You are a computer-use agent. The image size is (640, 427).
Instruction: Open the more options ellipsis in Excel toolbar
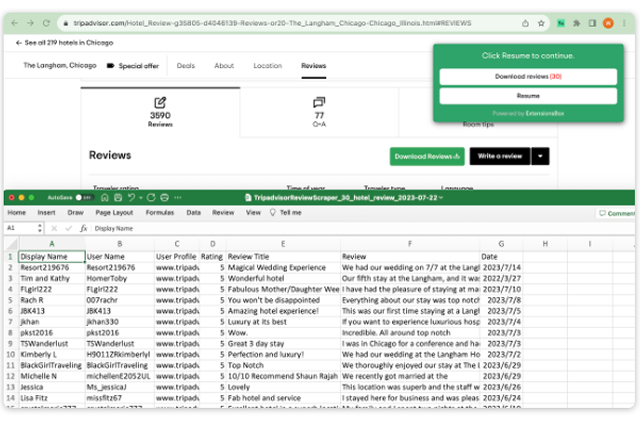(x=178, y=198)
